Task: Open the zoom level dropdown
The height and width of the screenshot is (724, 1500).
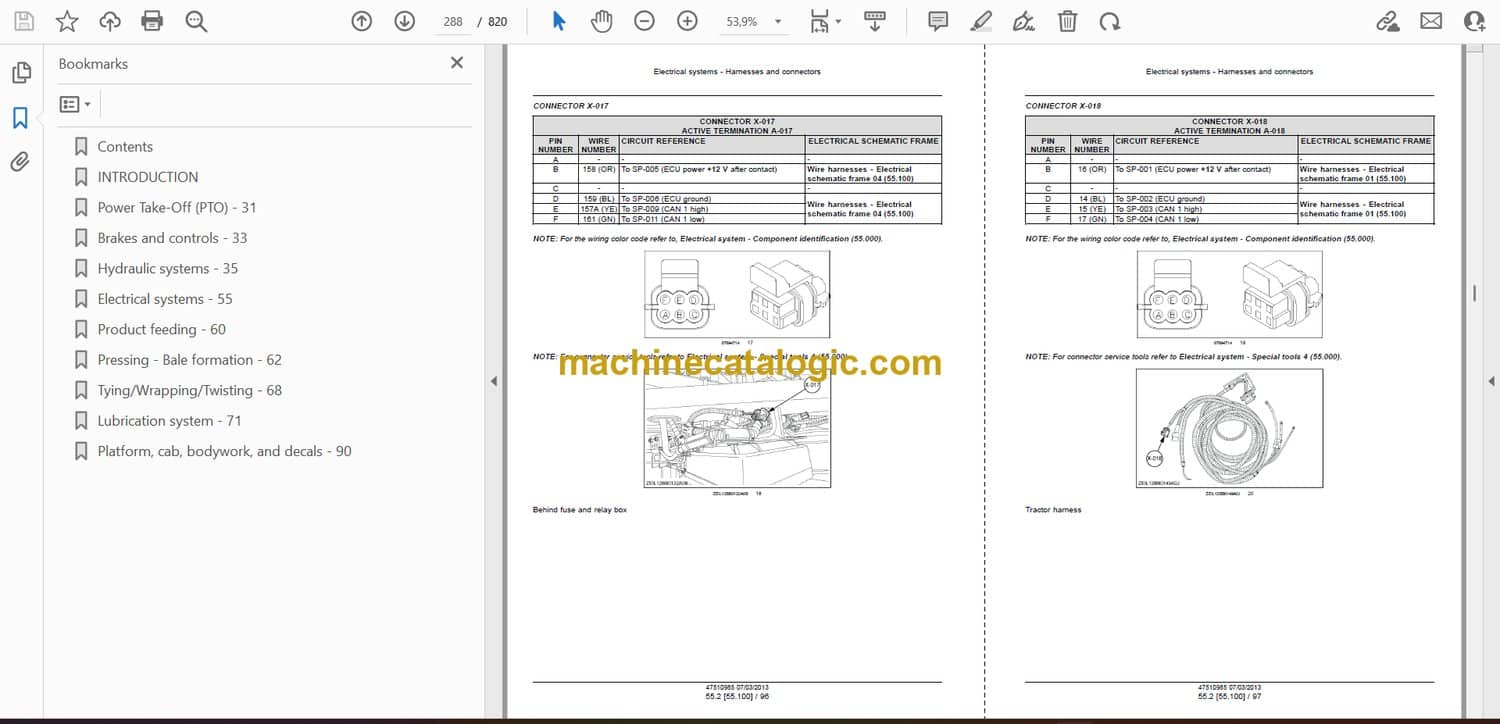Action: click(x=778, y=21)
